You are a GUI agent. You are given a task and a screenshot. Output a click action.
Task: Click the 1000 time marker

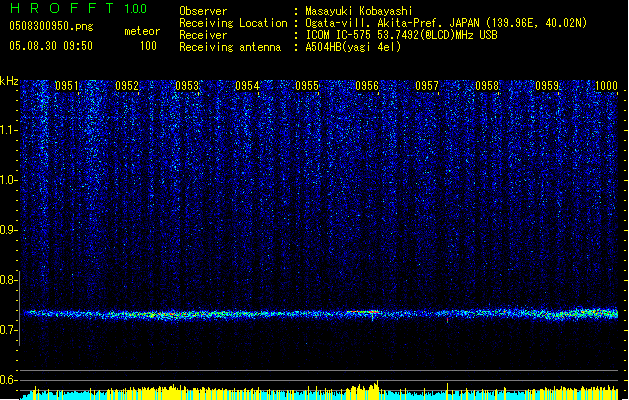606,86
